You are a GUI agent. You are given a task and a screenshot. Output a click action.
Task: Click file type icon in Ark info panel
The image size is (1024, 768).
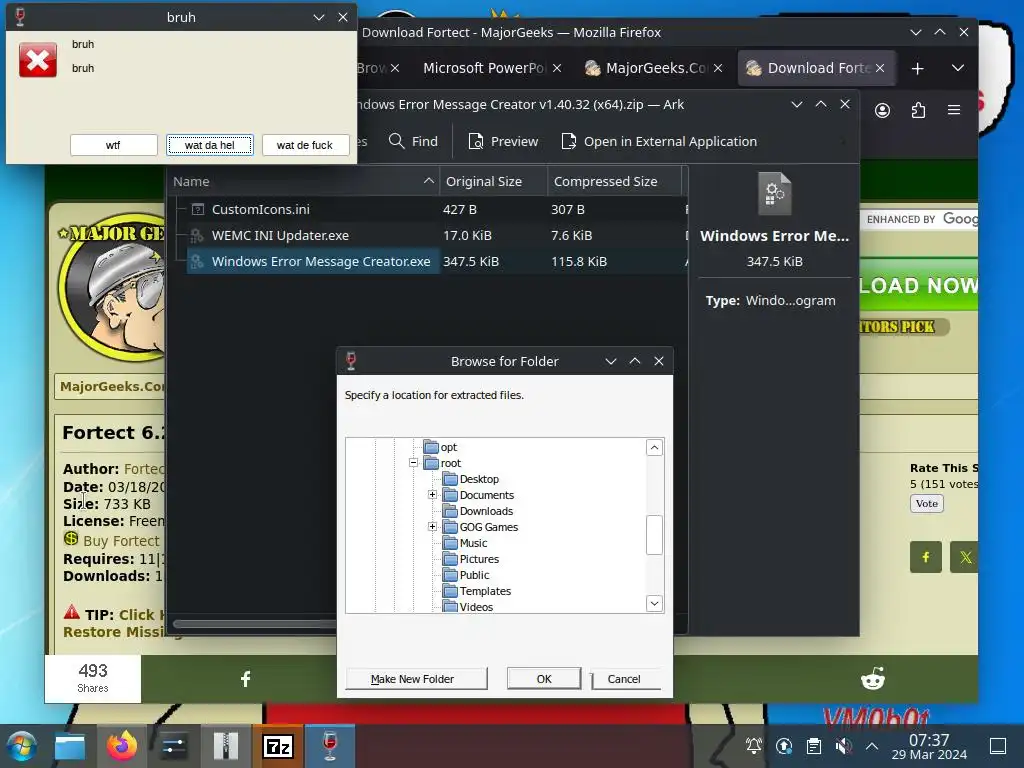775,193
